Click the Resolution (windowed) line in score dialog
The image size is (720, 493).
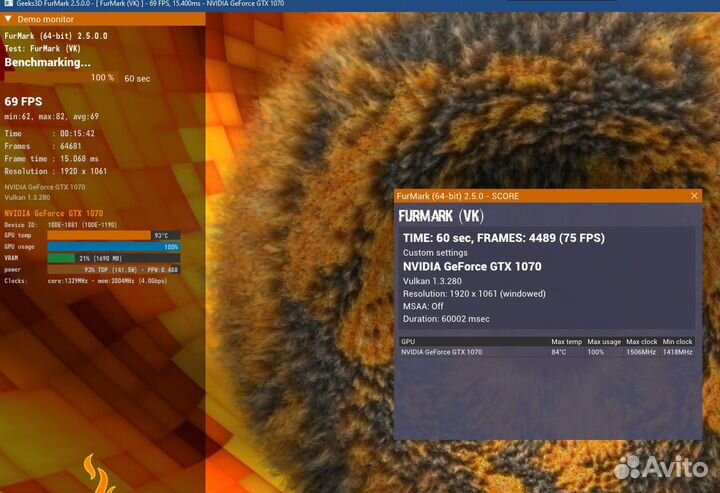click(x=474, y=294)
